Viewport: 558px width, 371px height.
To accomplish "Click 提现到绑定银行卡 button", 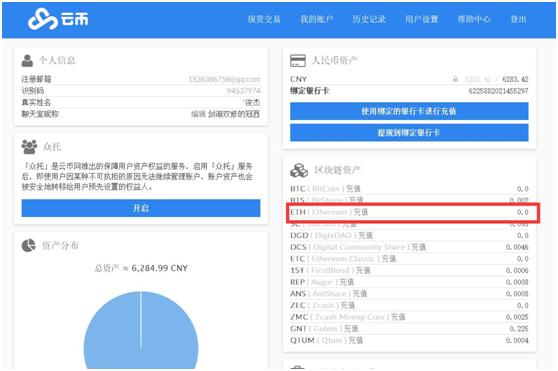I will click(409, 133).
